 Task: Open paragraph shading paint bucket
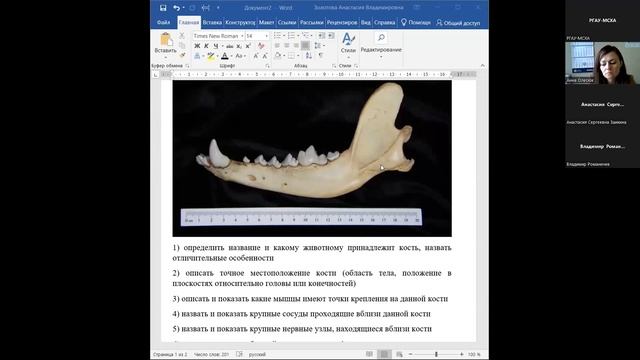pos(278,56)
